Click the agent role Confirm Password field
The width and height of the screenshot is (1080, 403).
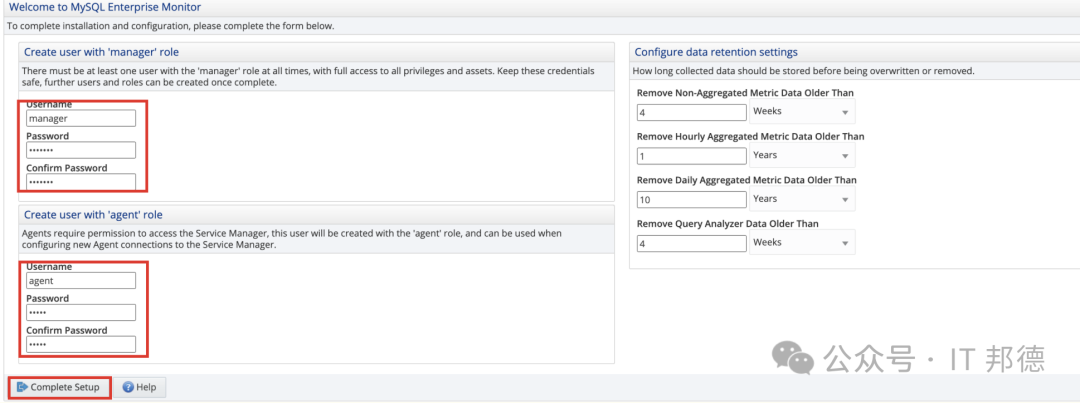[x=81, y=344]
